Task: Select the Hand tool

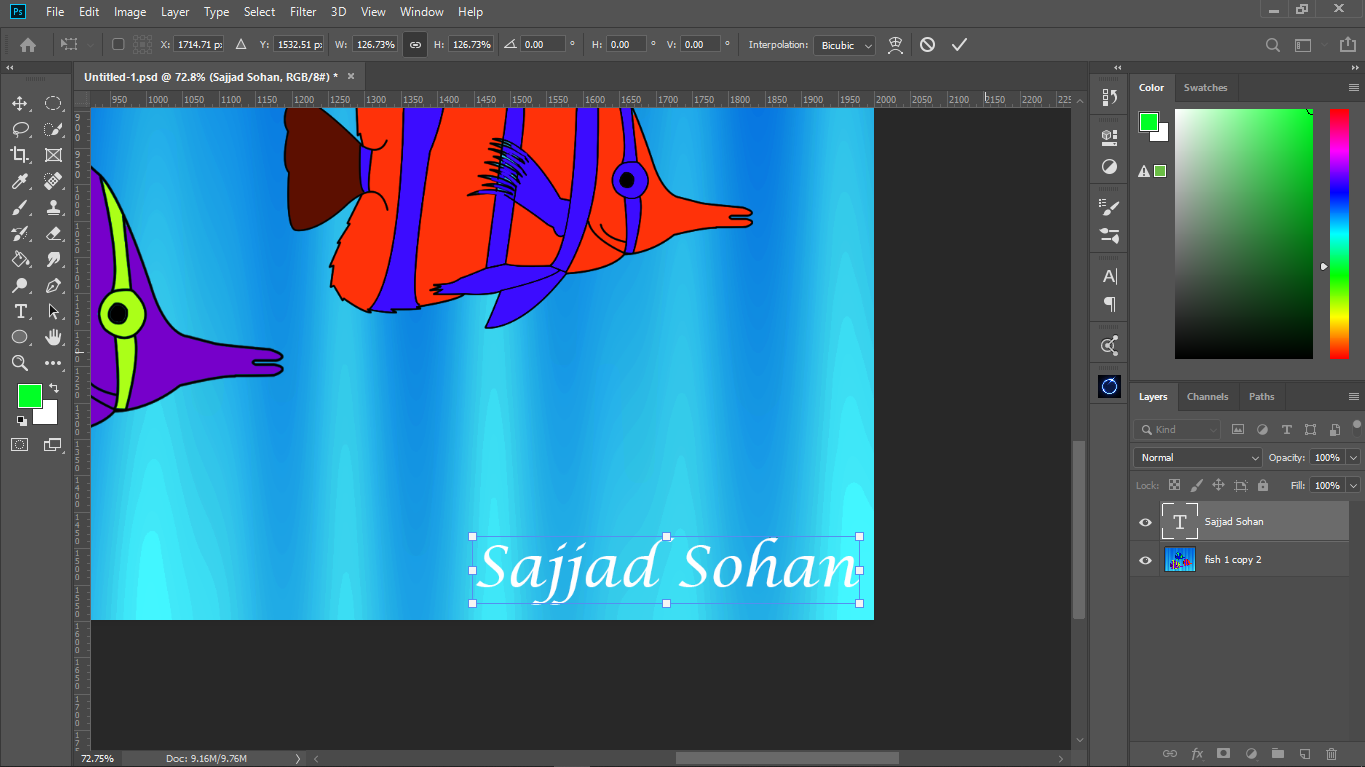Action: point(53,337)
